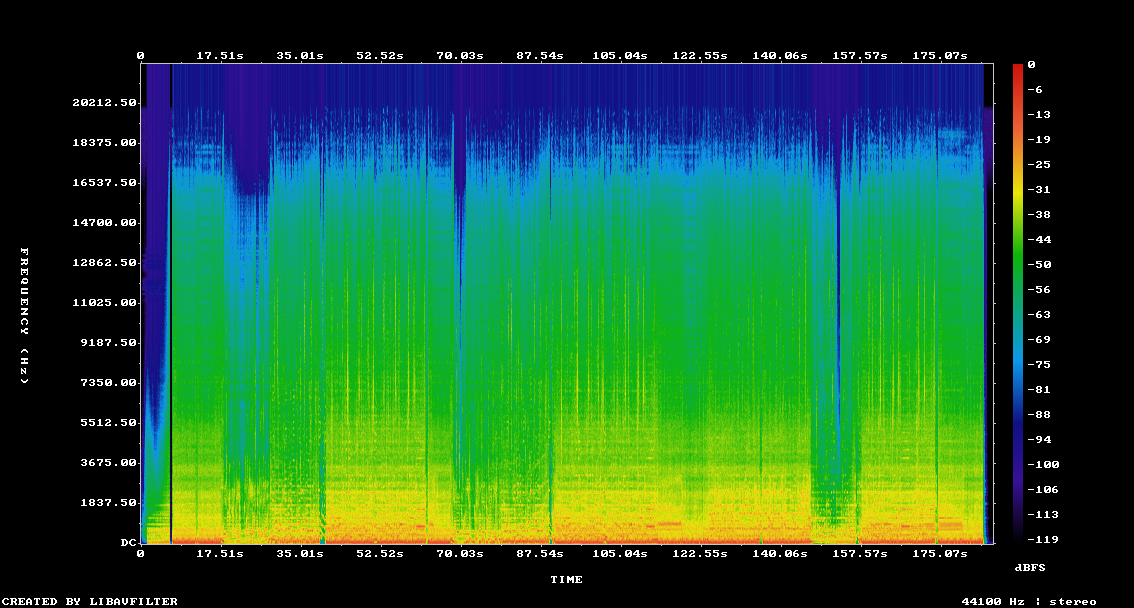Click the 44100 Hz : stereo label
This screenshot has width=1134, height=608.
pos(1029,601)
